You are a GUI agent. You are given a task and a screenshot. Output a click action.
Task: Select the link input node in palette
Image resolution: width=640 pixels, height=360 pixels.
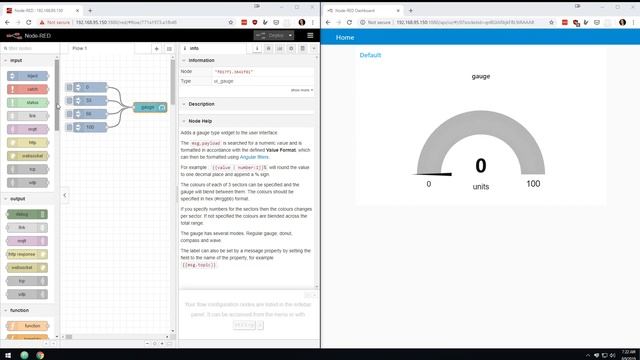point(28,116)
